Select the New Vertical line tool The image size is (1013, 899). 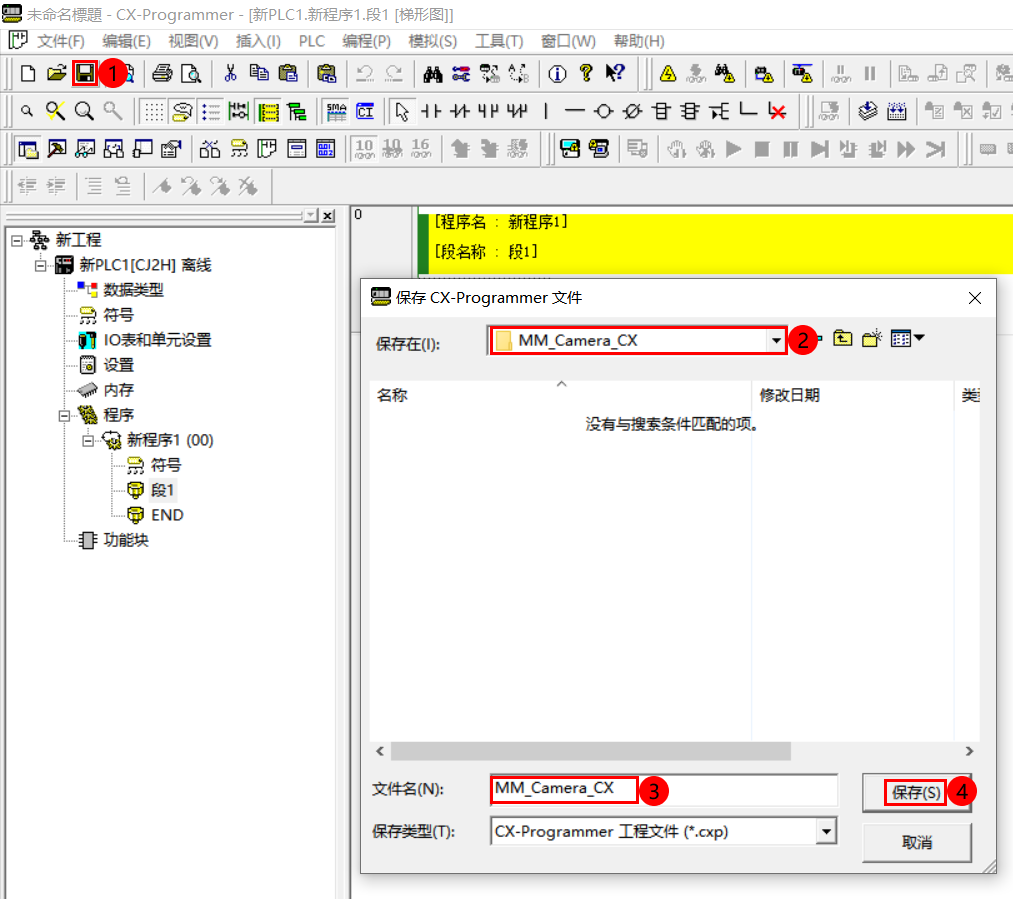tap(545, 111)
